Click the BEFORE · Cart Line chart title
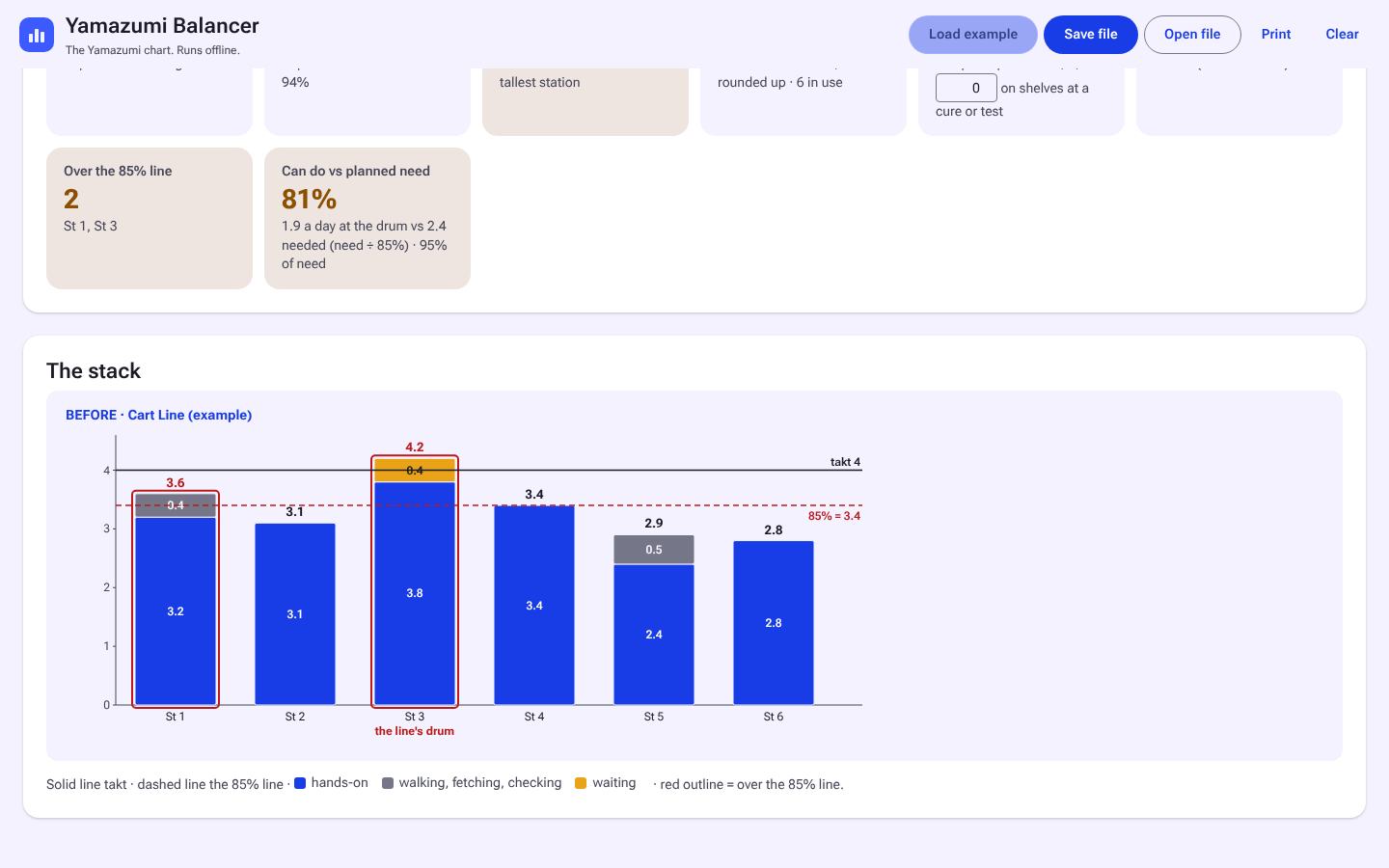The image size is (1389, 868). (158, 415)
